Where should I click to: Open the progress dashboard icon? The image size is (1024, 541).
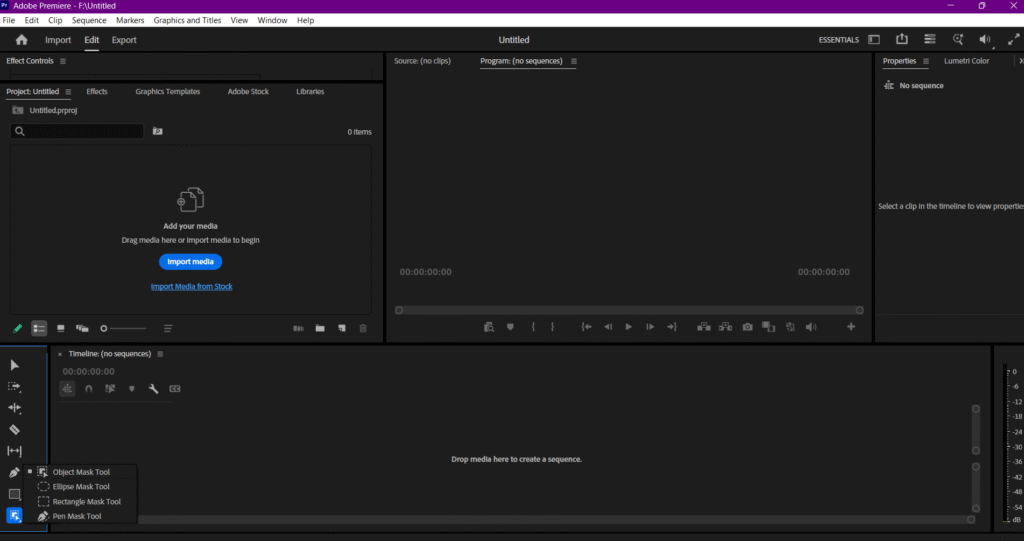coord(930,40)
